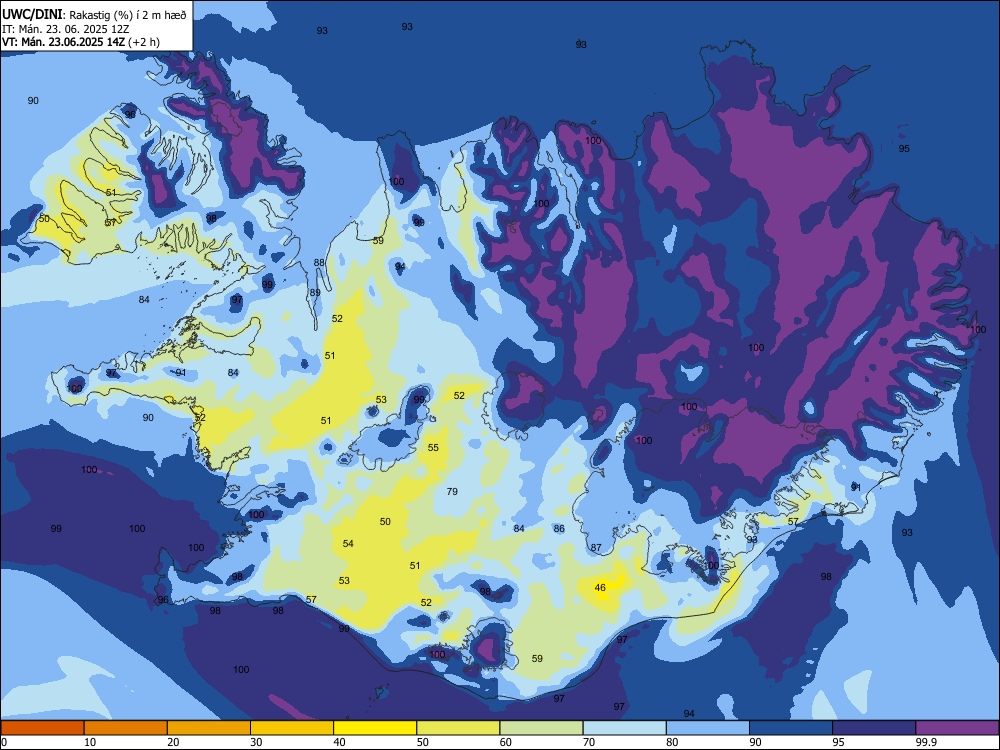Image resolution: width=1000 pixels, height=750 pixels.
Task: Click the humidity value 89 on the map
Action: (x=315, y=293)
